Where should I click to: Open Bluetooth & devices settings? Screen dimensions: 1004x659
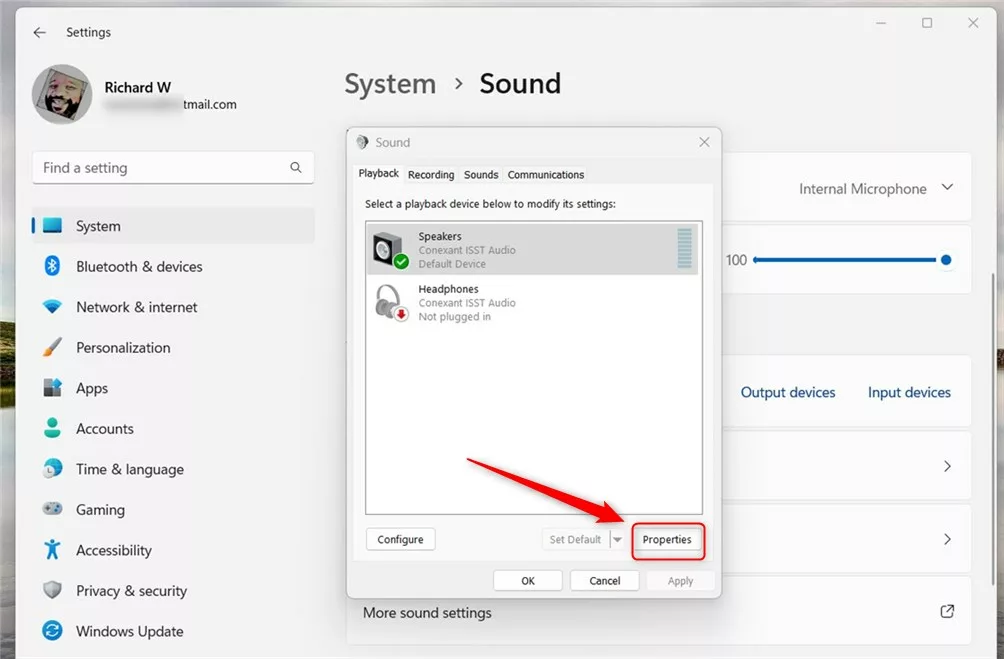point(139,267)
